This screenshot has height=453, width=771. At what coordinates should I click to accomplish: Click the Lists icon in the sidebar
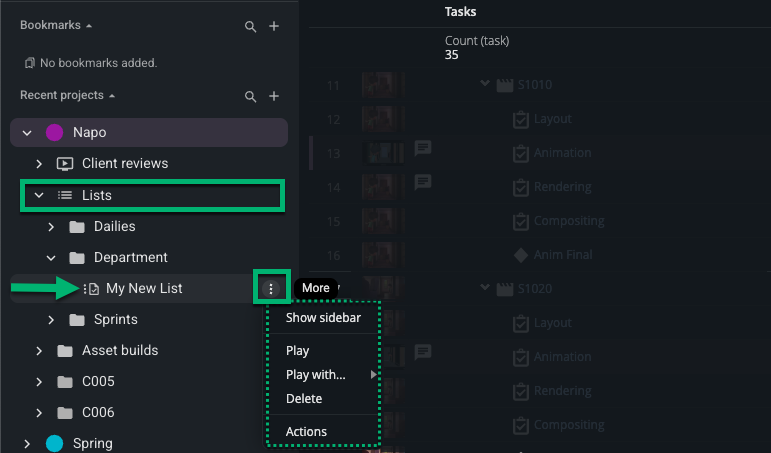(x=65, y=195)
